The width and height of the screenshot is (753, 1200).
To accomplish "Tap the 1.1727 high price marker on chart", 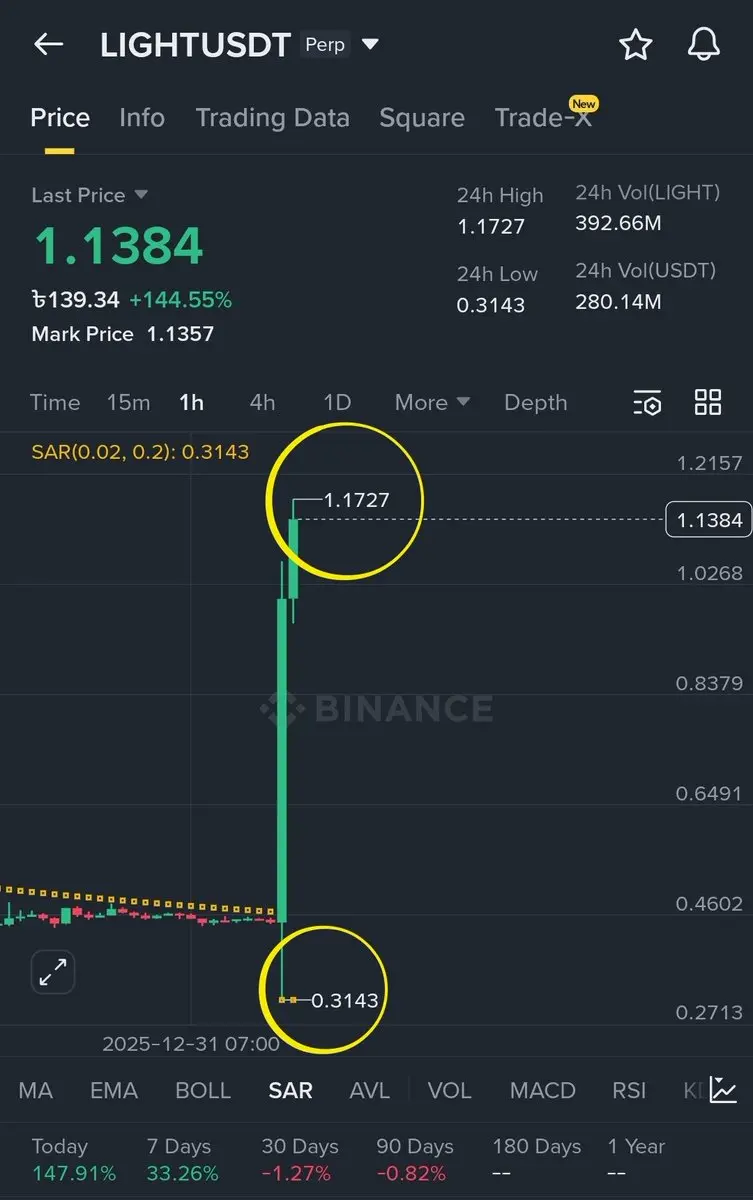I will point(357,500).
